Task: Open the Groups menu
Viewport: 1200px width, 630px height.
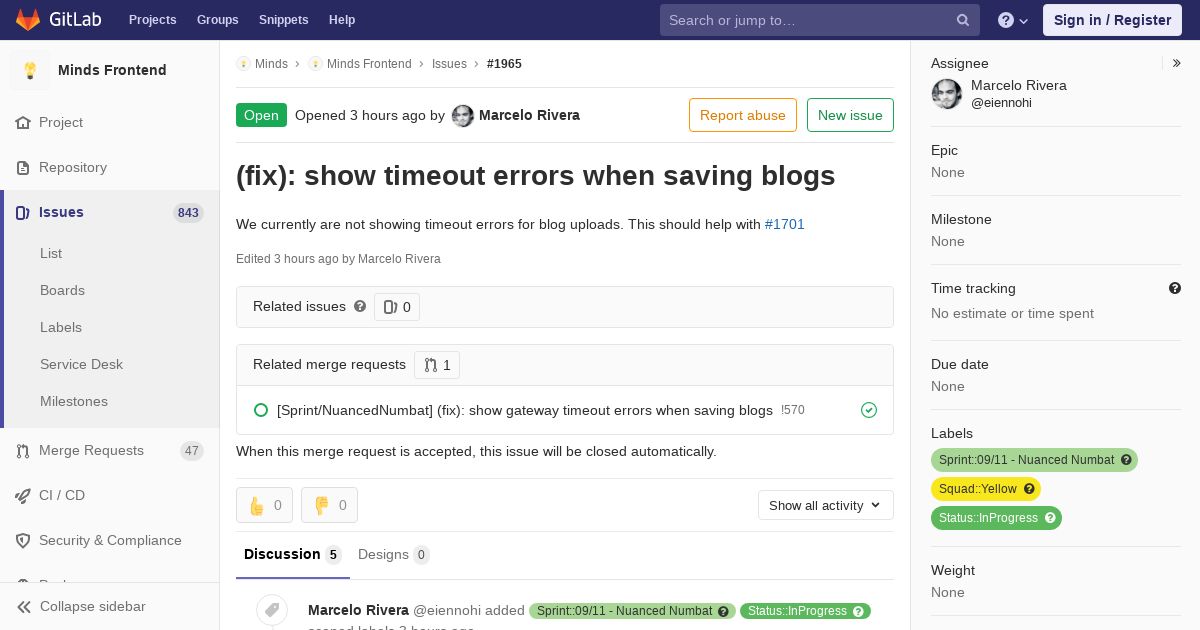Action: point(218,20)
